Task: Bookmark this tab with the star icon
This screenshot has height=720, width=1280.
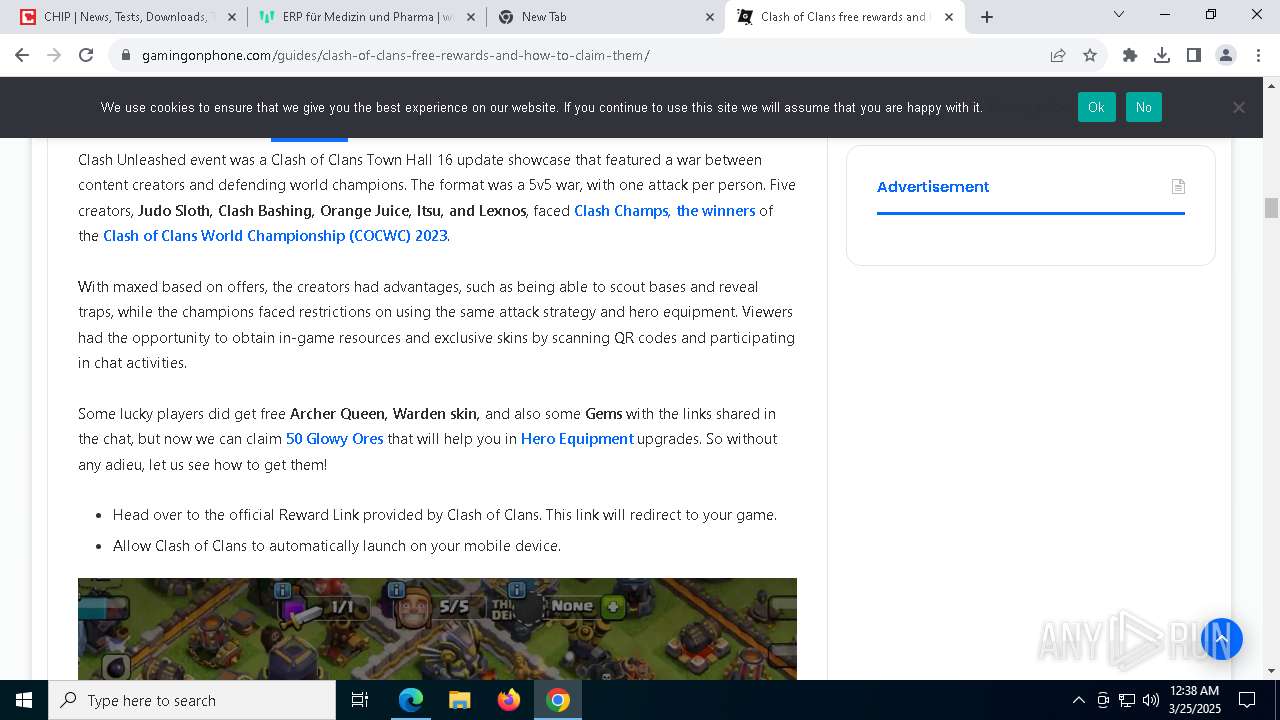Action: coord(1090,55)
